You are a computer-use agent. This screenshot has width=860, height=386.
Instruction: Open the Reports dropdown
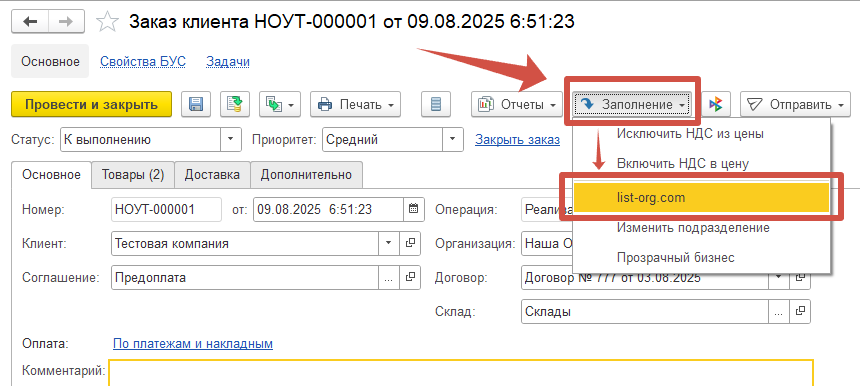pos(517,104)
